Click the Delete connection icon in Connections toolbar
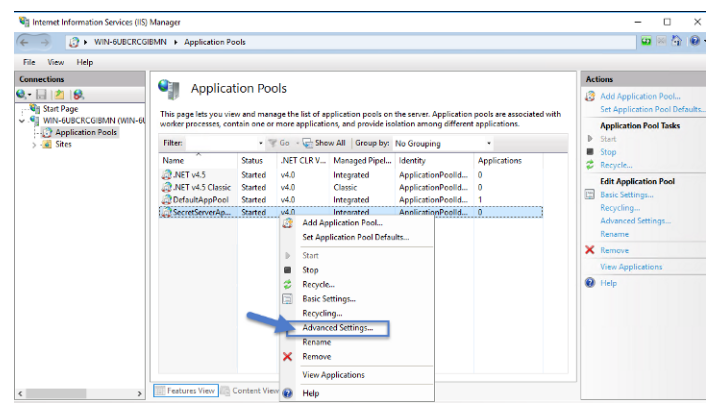Viewport: 722px width, 412px height. 78,94
